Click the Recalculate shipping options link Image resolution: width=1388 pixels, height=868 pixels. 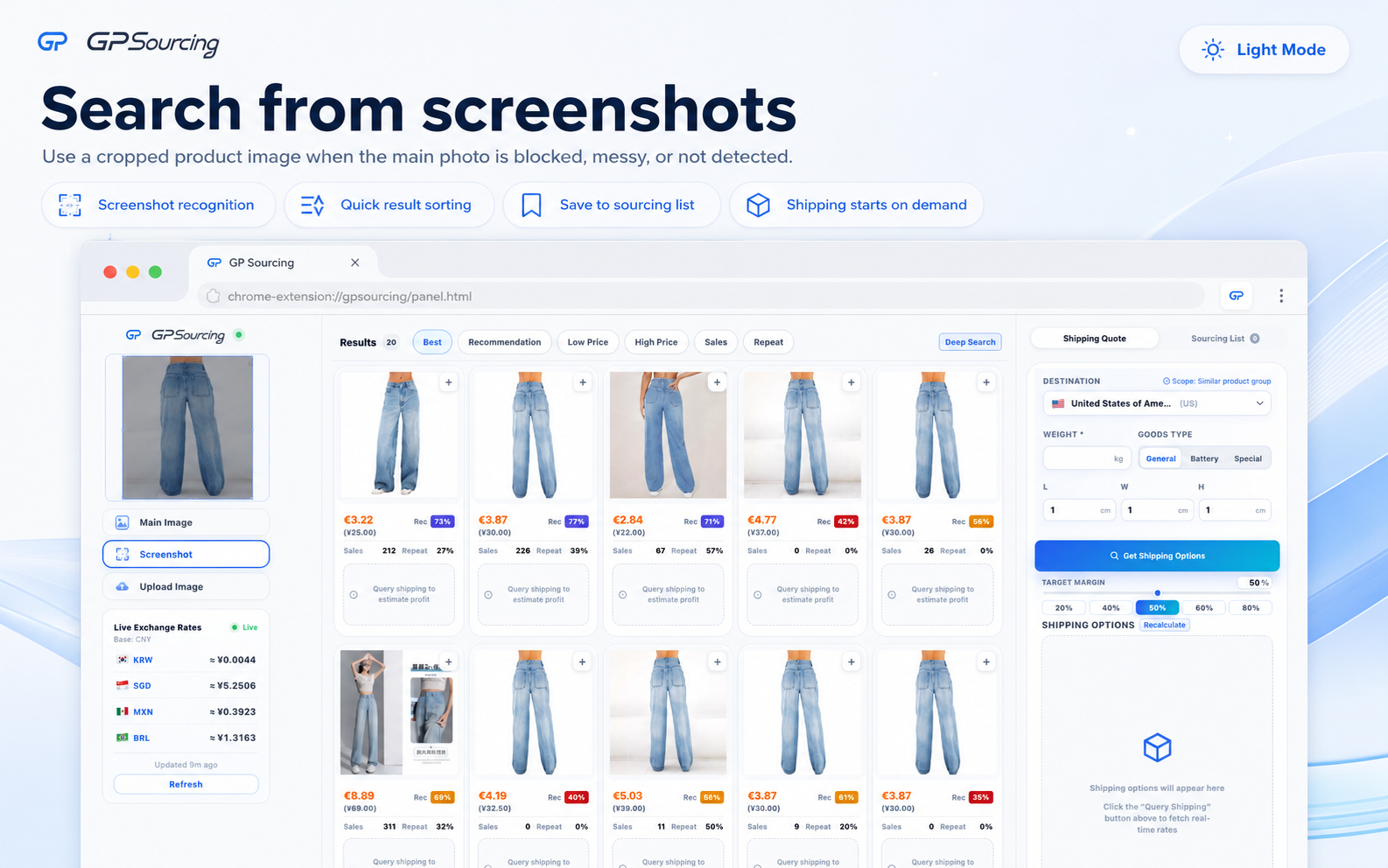click(x=1164, y=625)
